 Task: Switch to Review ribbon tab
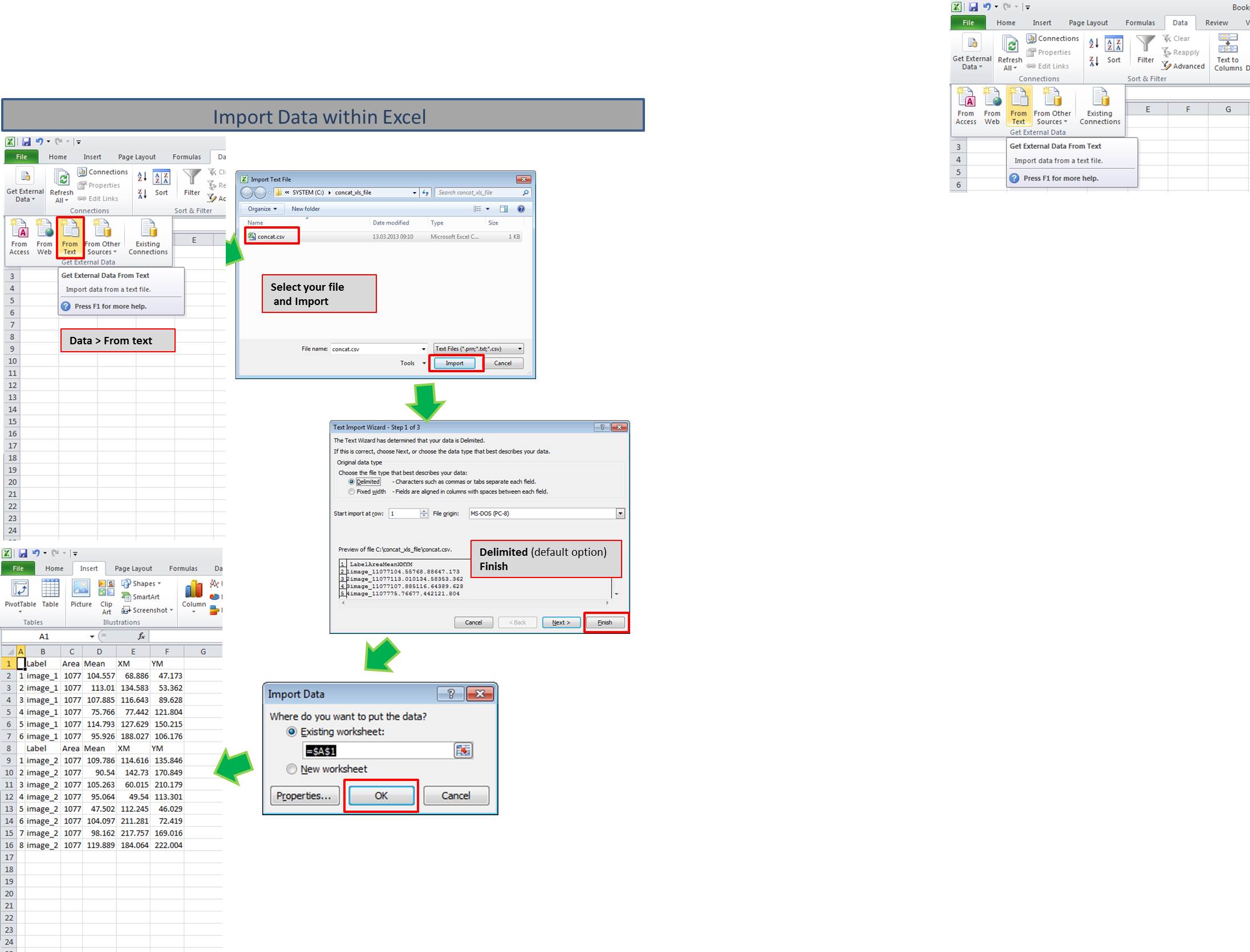(x=1216, y=23)
